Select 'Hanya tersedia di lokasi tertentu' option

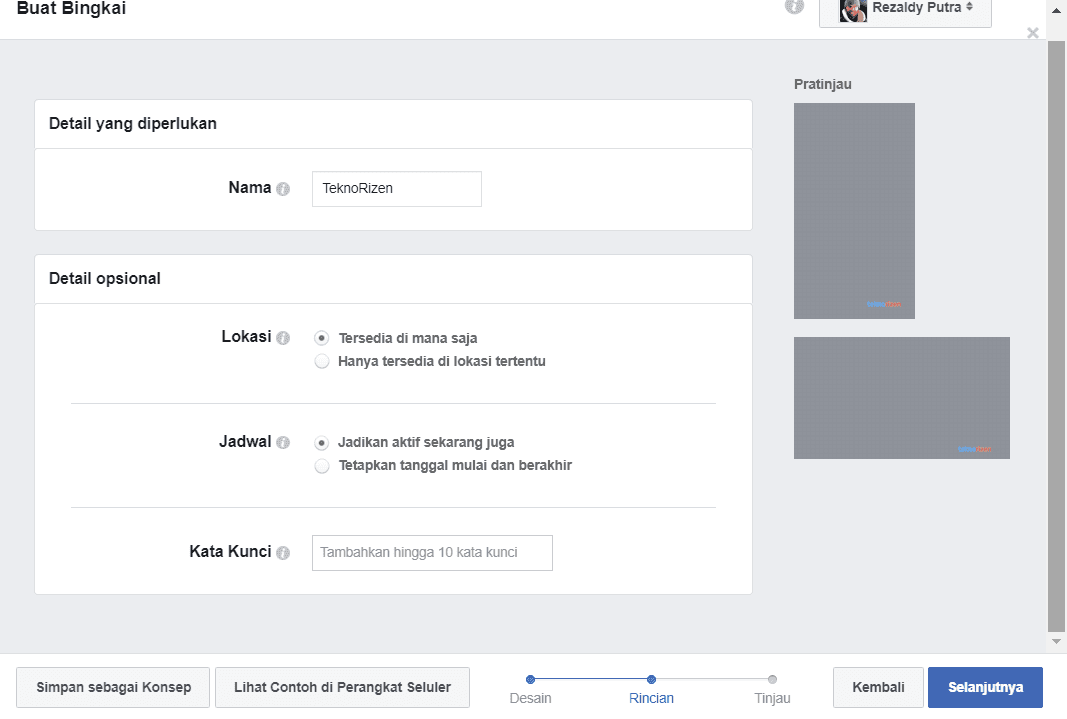click(322, 361)
